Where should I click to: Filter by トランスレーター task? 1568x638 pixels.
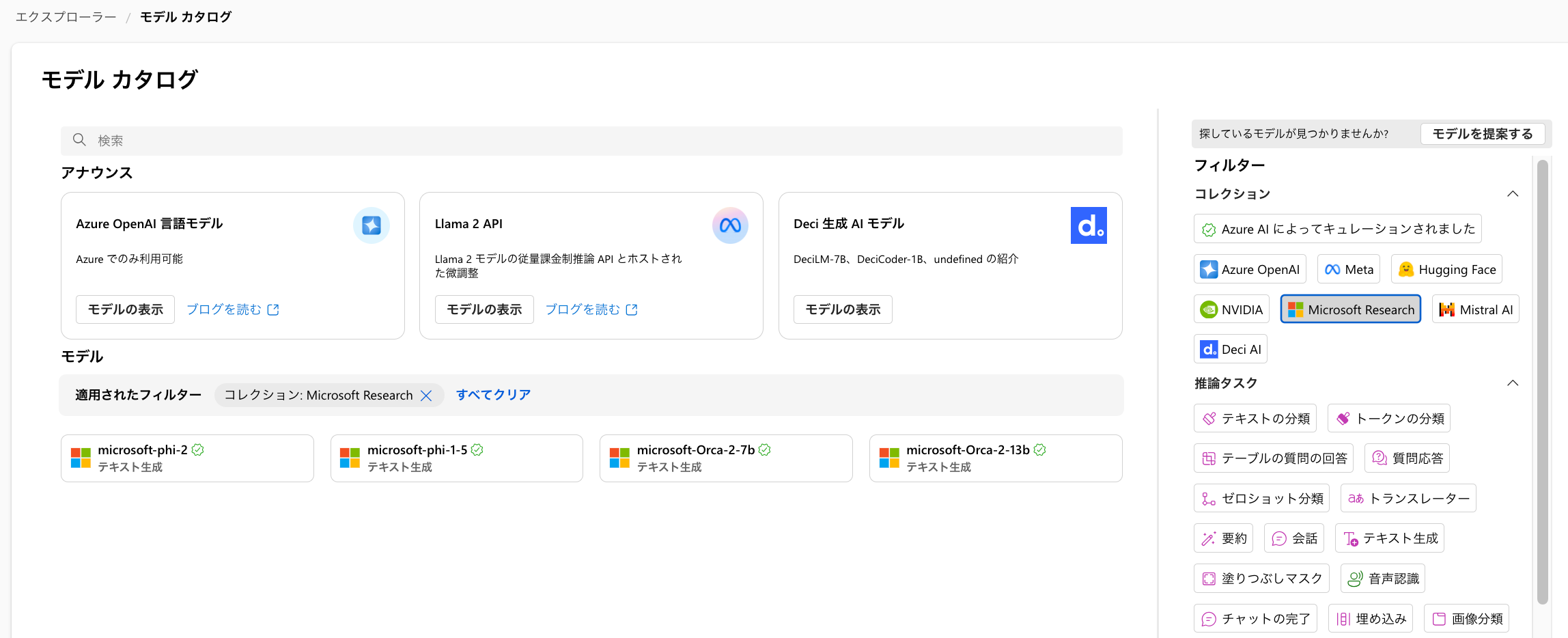tap(1408, 498)
